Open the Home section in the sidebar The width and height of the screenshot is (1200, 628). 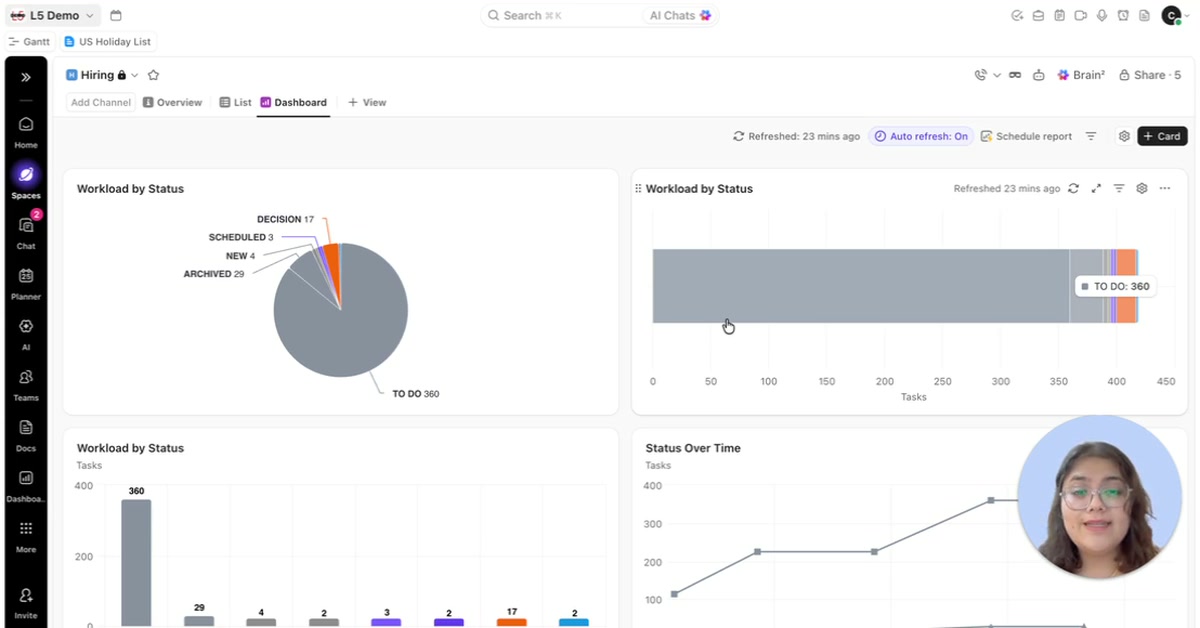coord(26,131)
